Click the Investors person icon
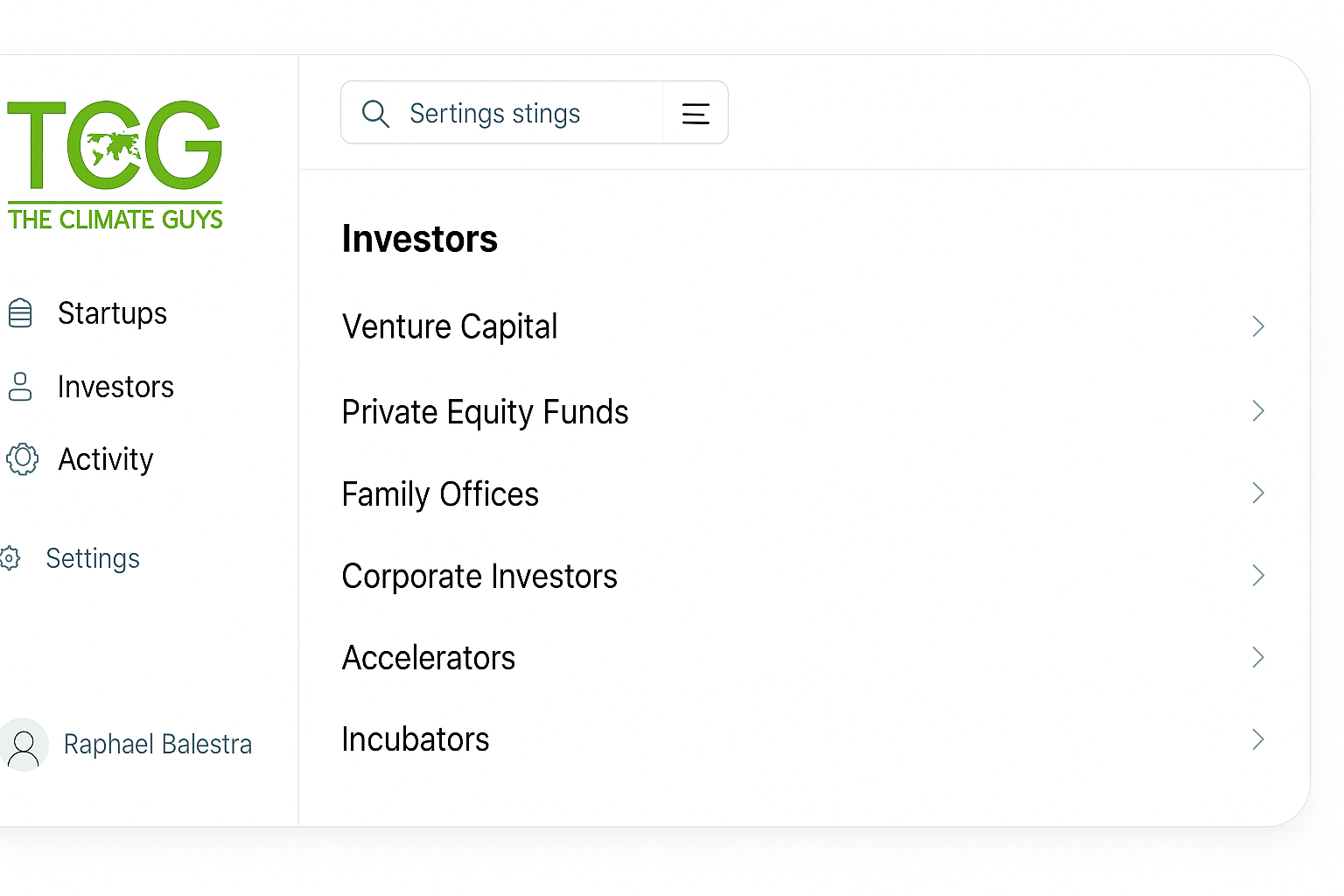 pos(20,387)
